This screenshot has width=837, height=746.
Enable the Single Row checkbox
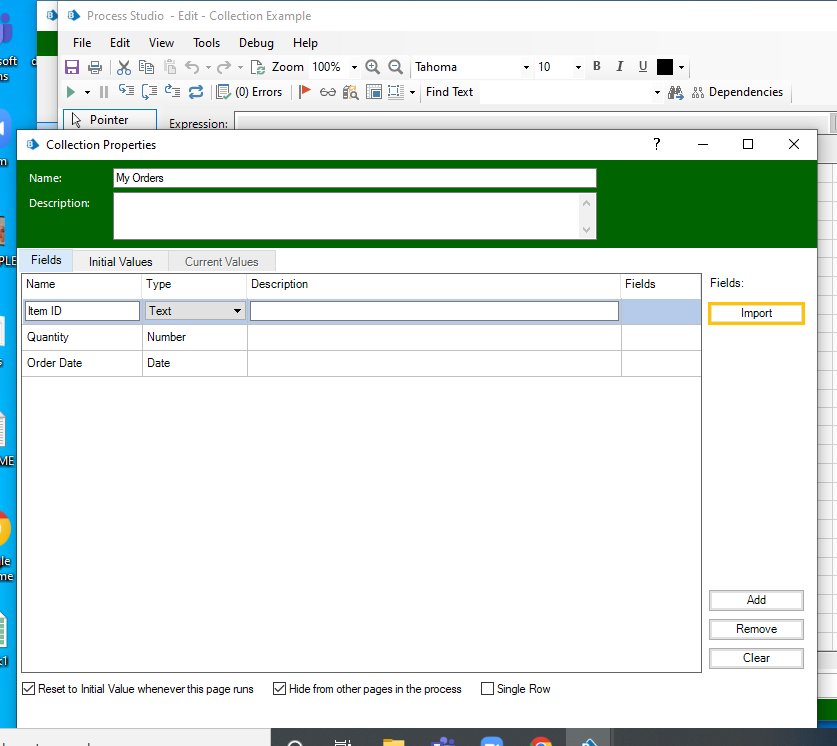(x=488, y=689)
